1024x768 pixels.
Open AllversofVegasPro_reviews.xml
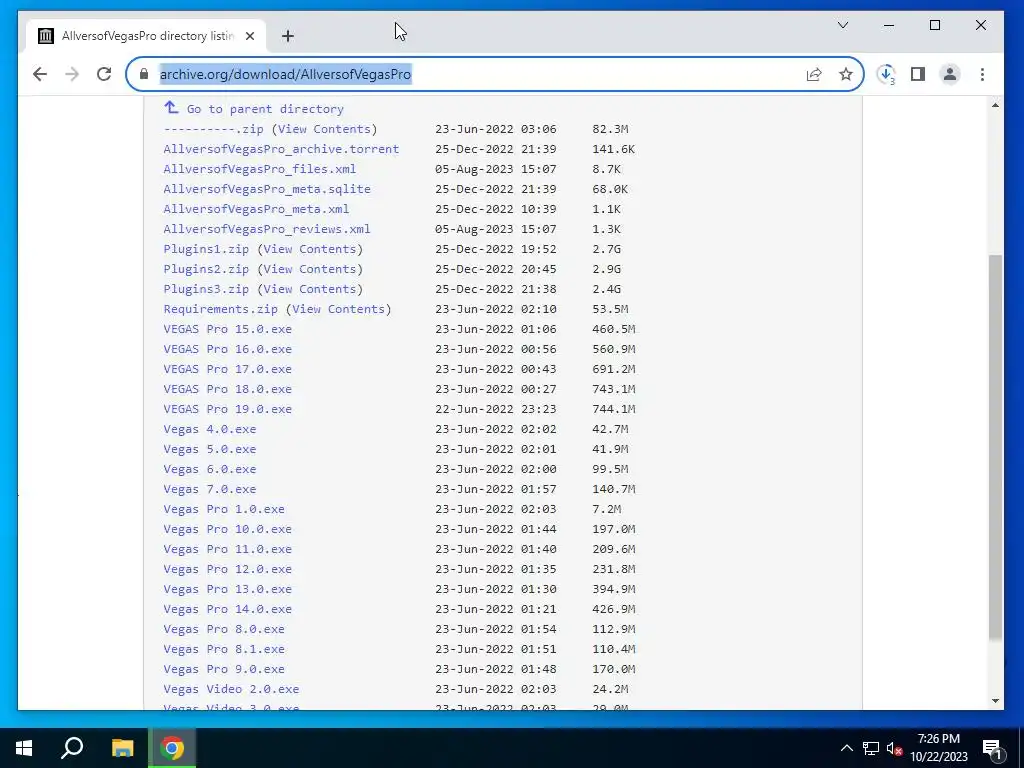pyautogui.click(x=266, y=229)
